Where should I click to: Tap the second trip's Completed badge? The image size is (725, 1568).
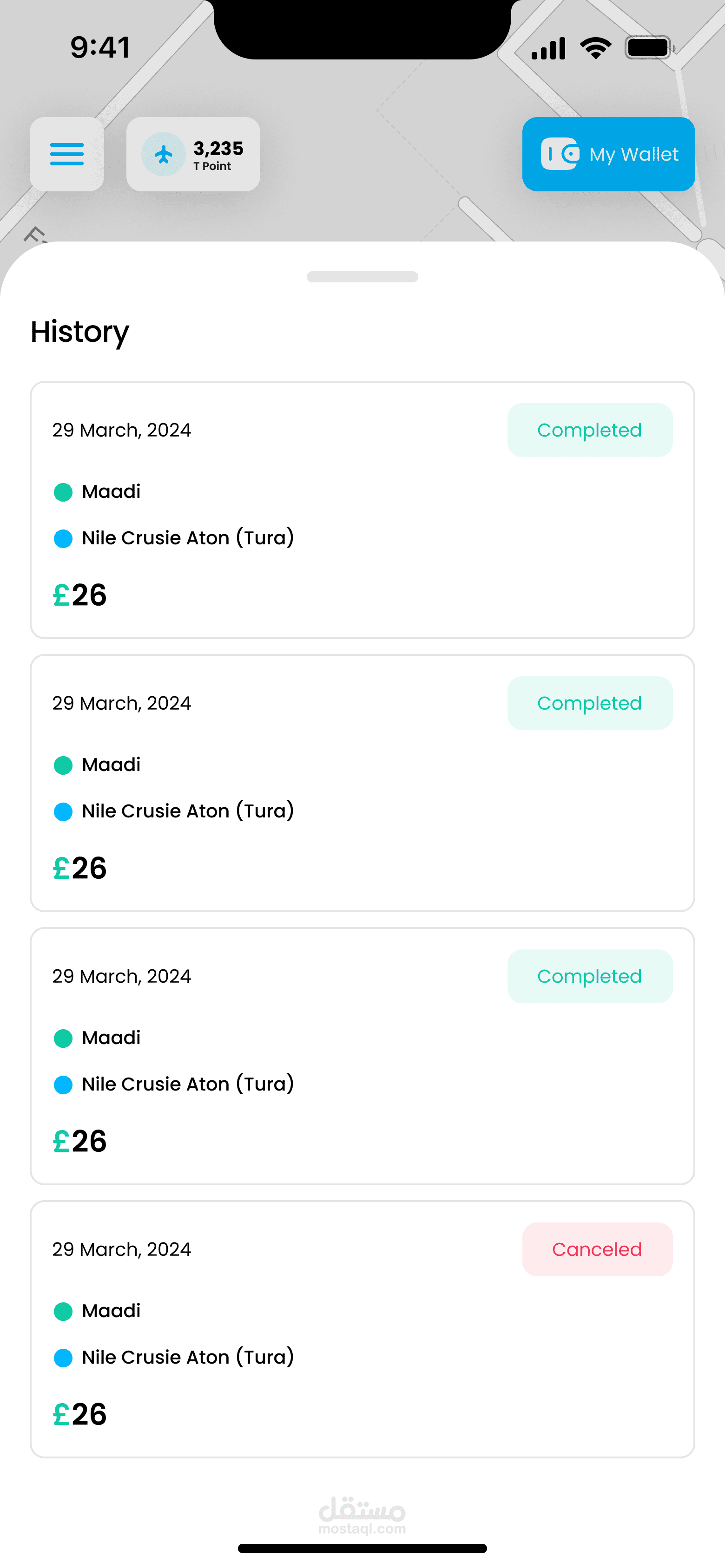[589, 703]
